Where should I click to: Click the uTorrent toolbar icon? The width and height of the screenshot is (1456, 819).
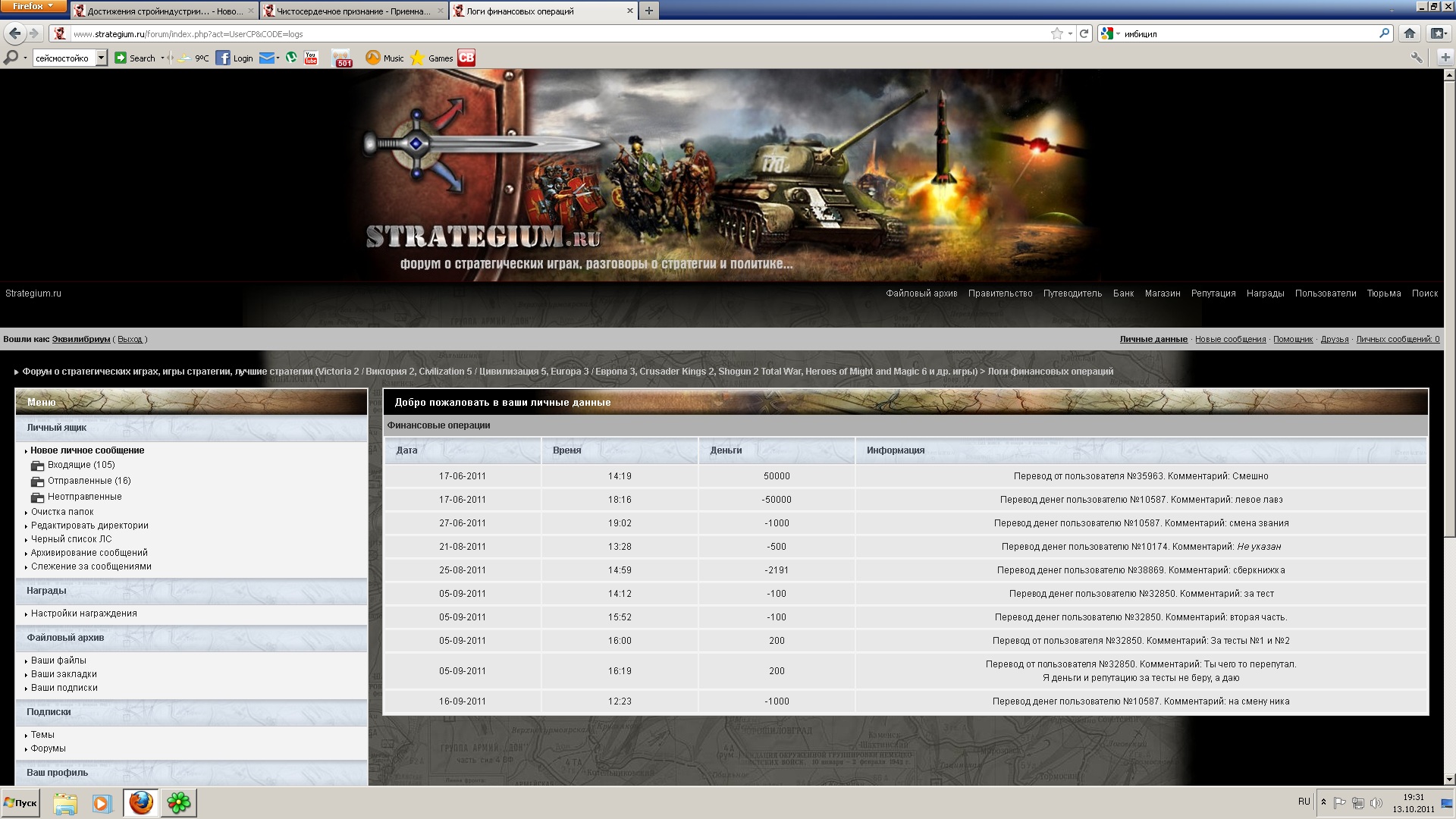[x=291, y=58]
